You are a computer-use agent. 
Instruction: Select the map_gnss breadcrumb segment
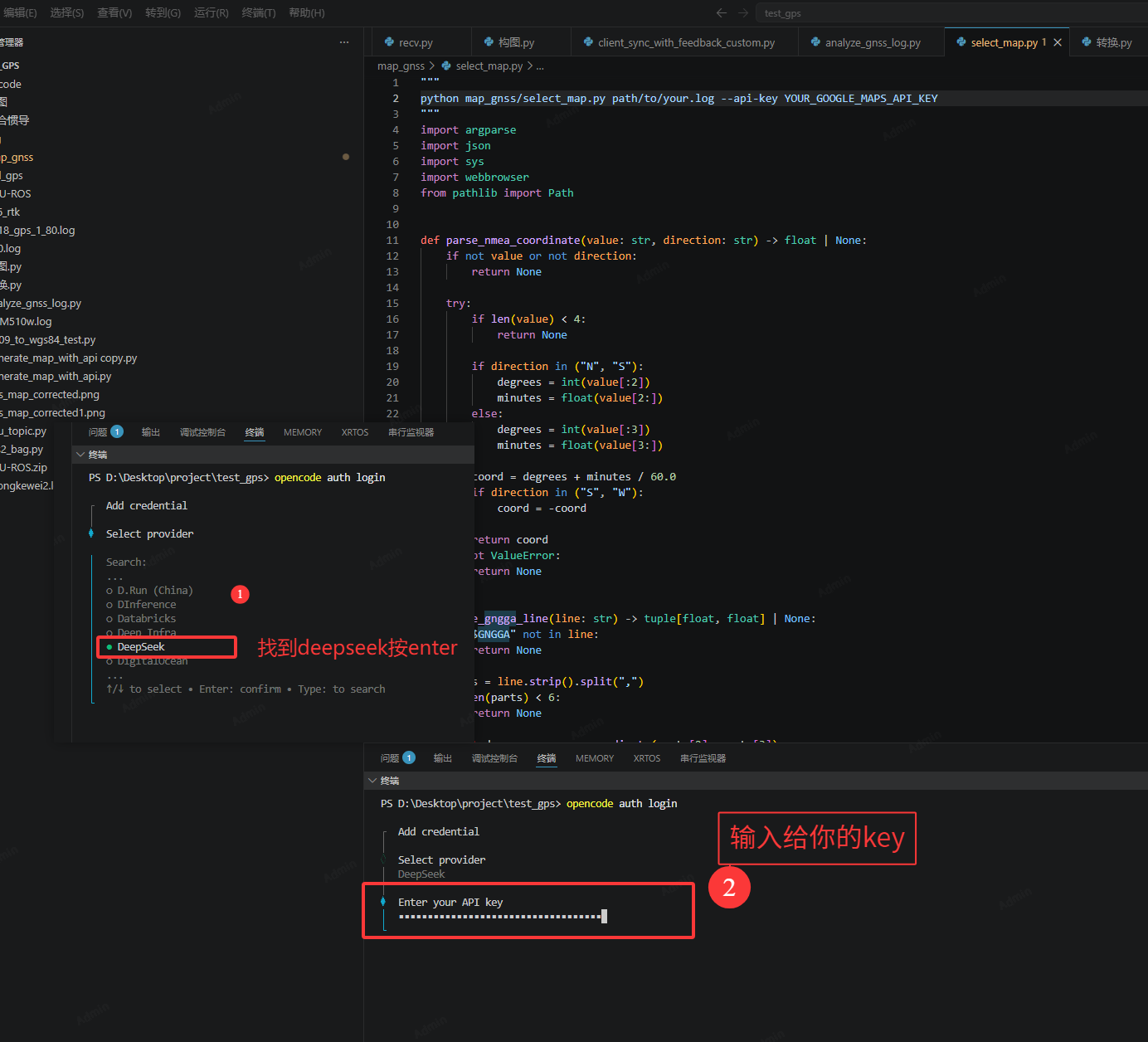coord(401,66)
